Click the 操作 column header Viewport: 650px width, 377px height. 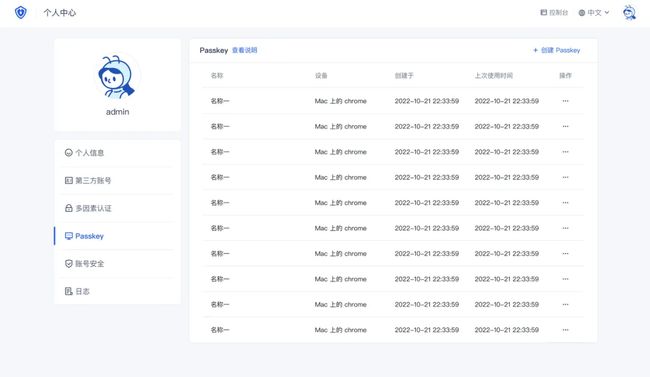(x=565, y=75)
